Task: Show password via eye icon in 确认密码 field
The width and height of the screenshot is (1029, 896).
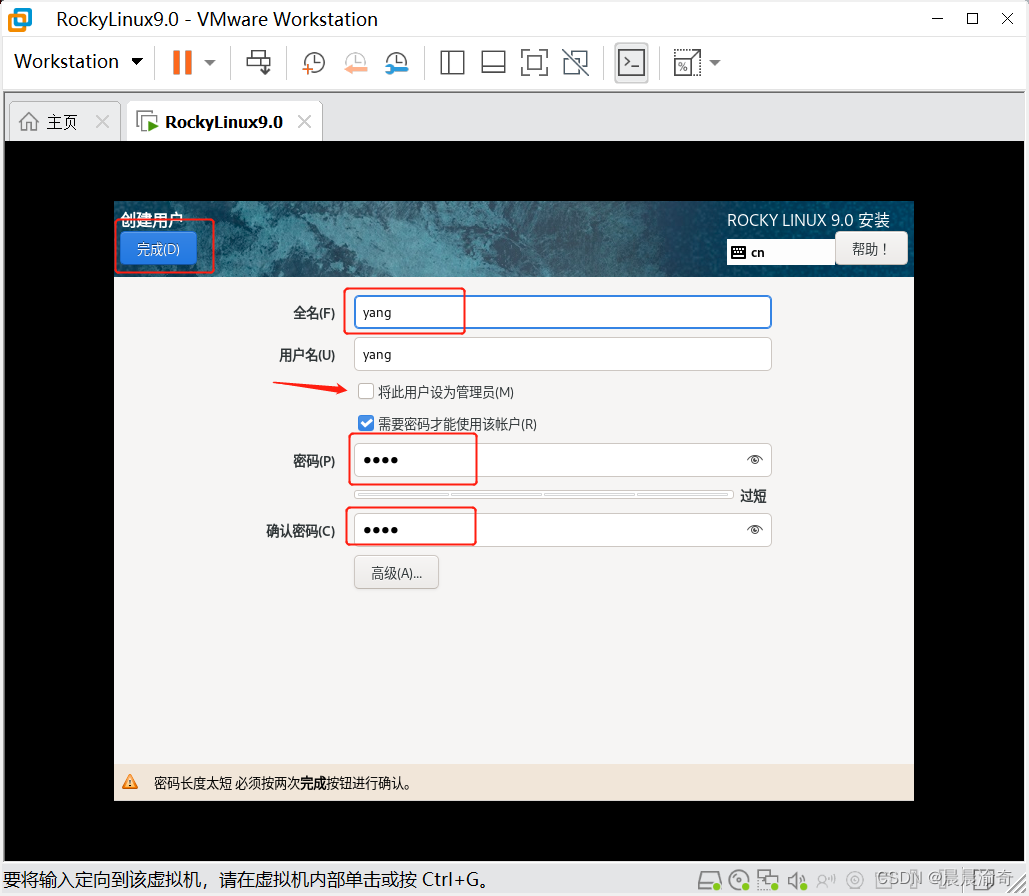Action: 755,529
